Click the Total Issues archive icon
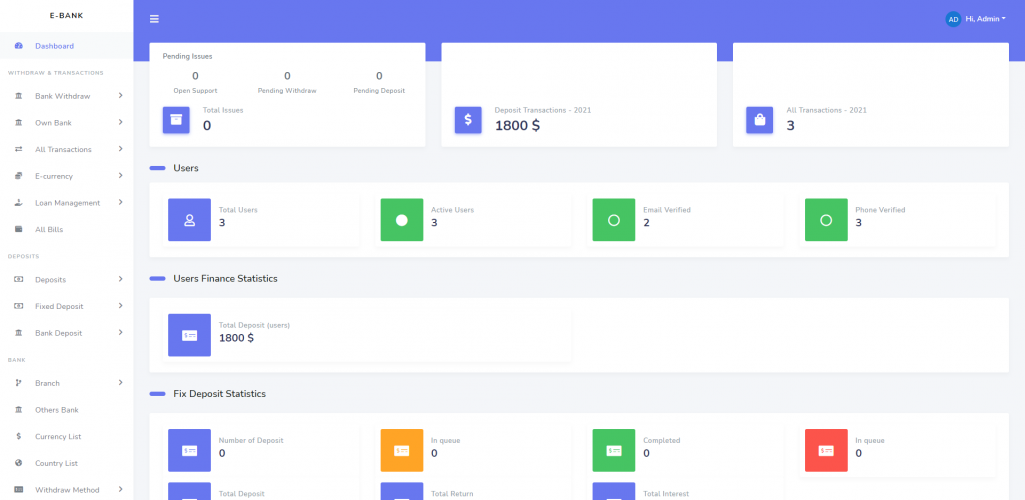The image size is (1025, 500). coord(176,120)
